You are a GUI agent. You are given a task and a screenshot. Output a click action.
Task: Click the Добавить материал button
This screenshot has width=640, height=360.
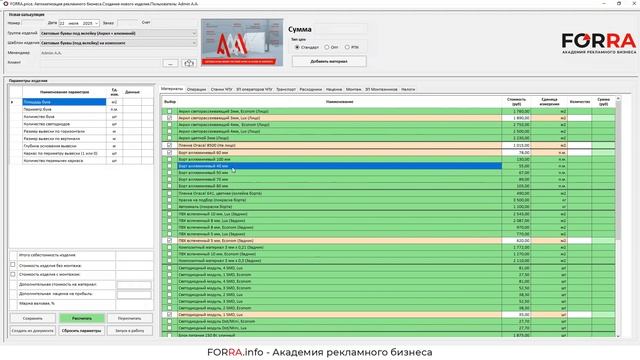[329, 62]
